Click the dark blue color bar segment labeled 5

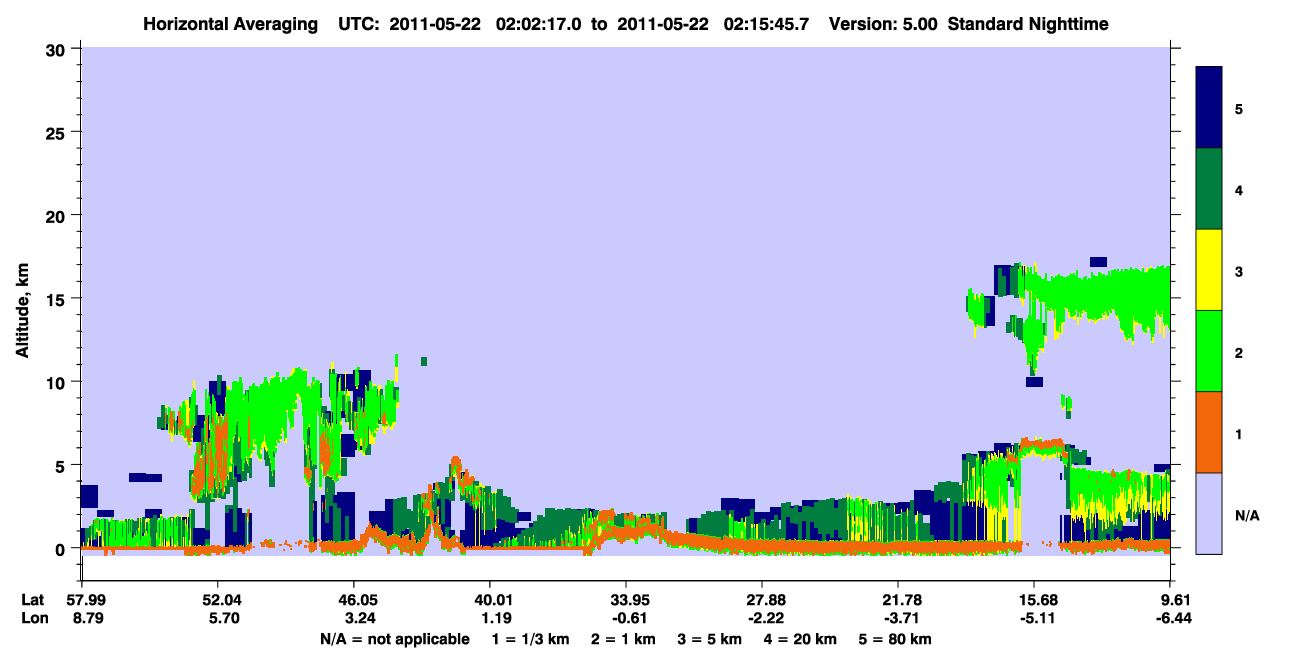1209,108
